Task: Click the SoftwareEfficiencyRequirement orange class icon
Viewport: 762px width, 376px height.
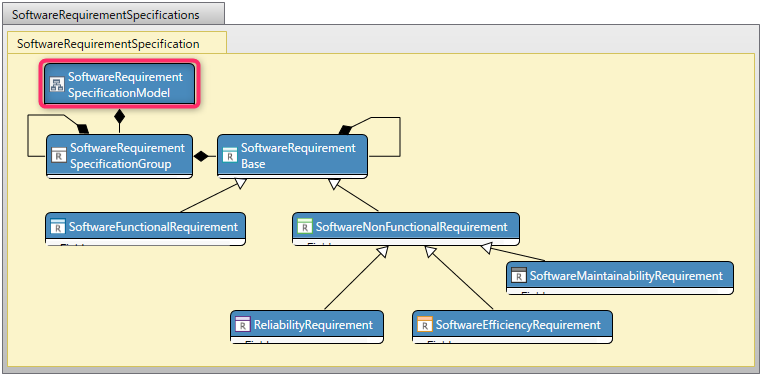Action: pos(425,324)
